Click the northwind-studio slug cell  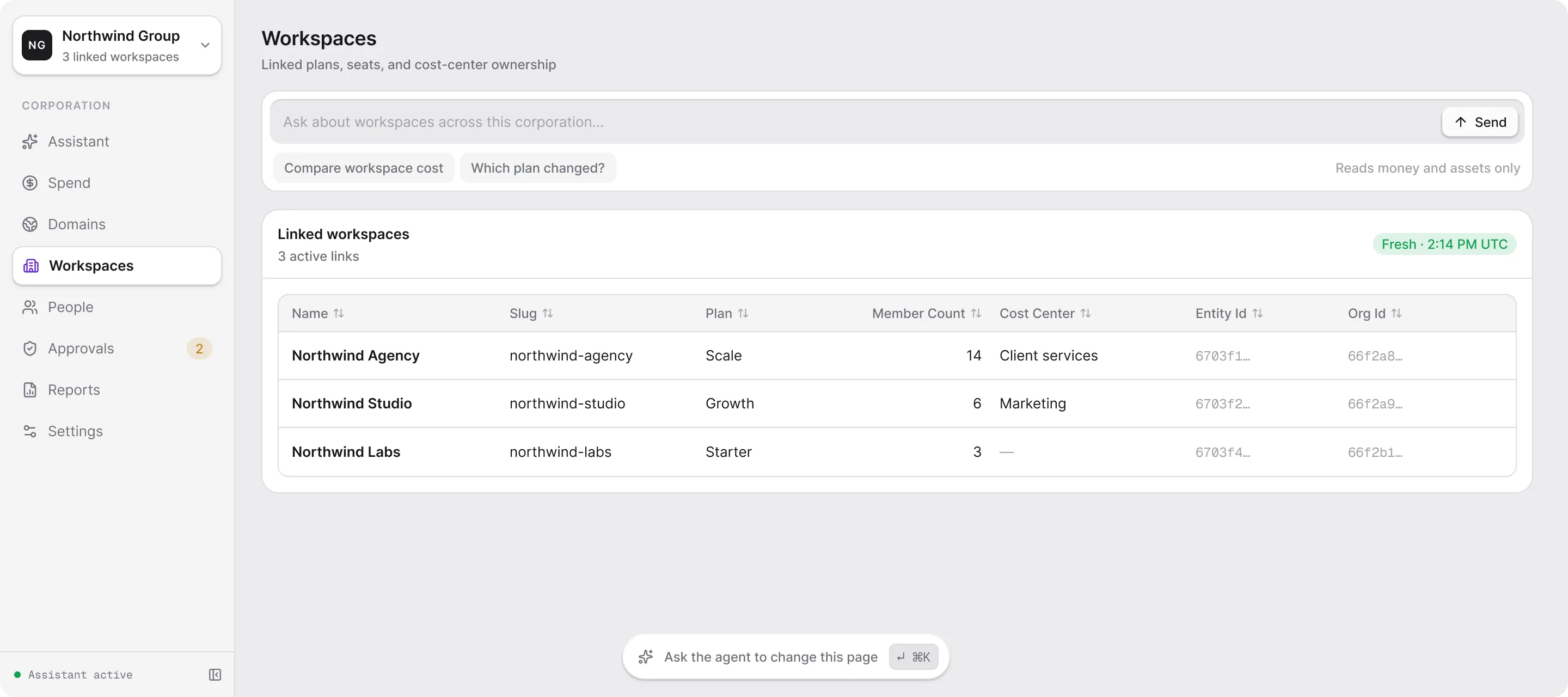pos(567,403)
